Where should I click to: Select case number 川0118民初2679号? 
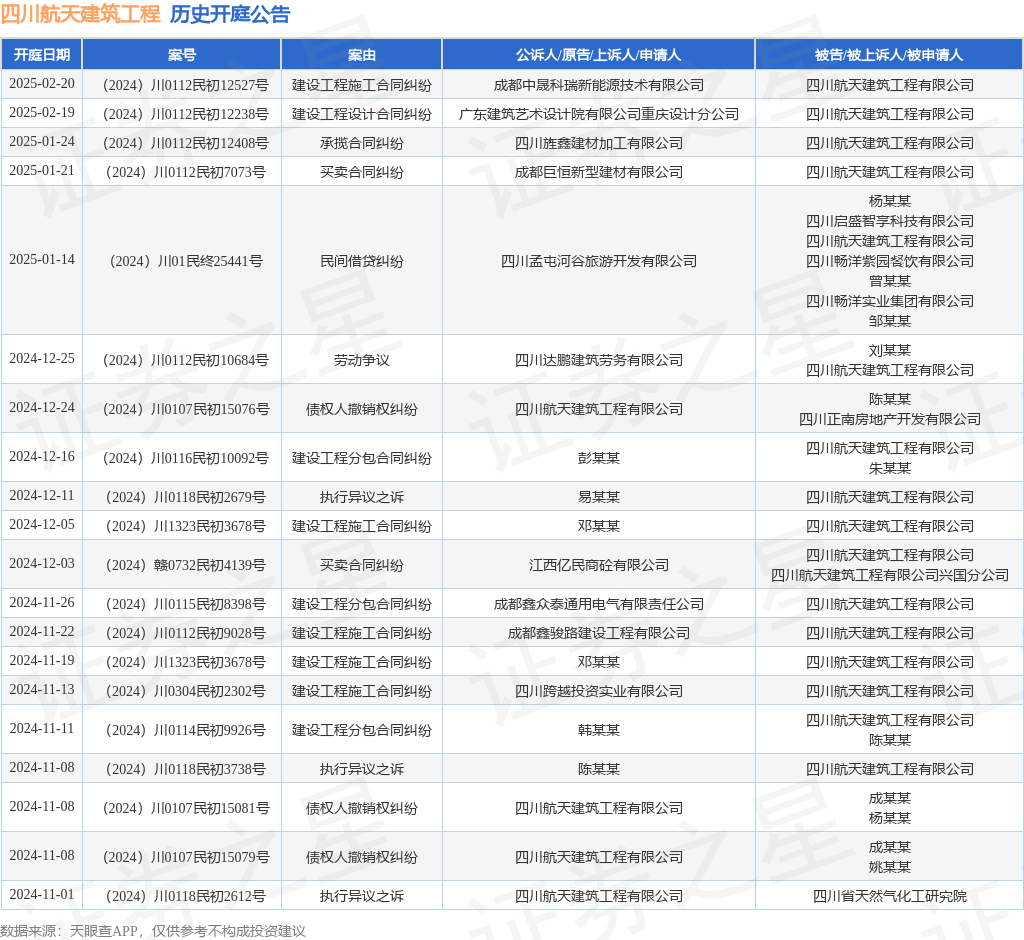pos(185,497)
